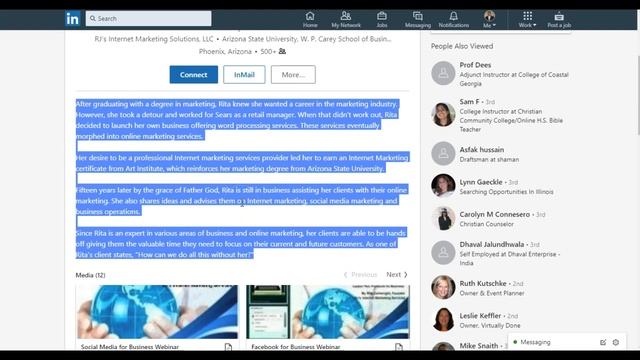This screenshot has height=360, width=640.
Task: Click the Connect button
Action: (193, 75)
